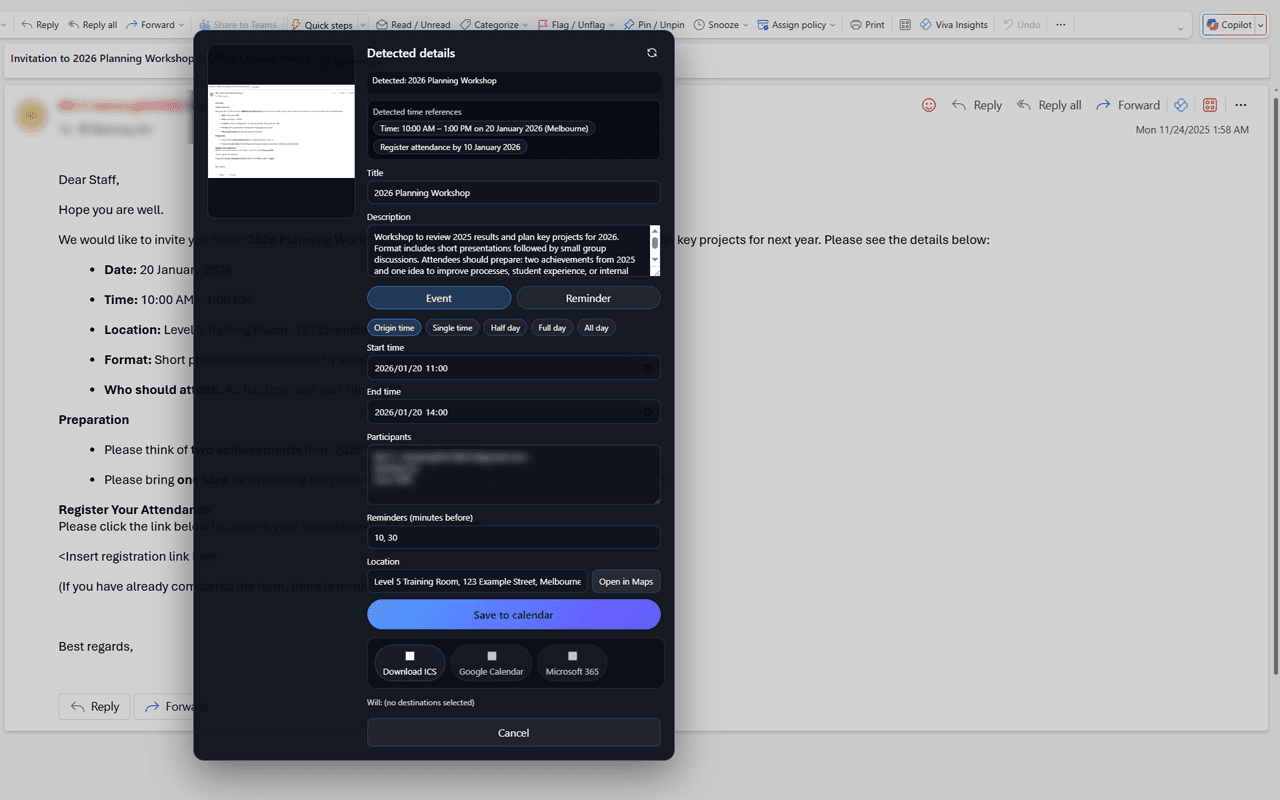Click the refresh icon in Detected details

[652, 53]
